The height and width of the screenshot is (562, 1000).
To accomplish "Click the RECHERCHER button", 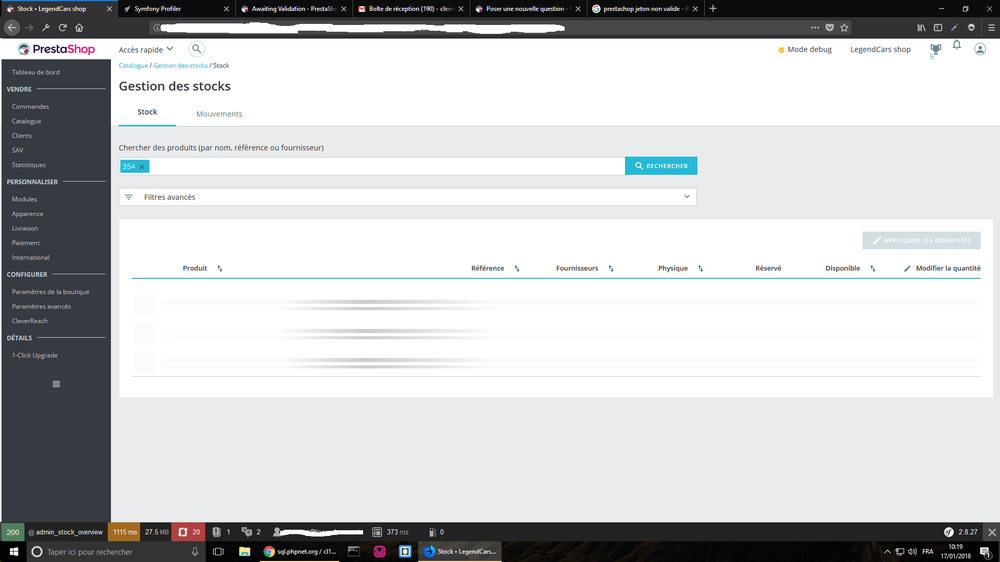I will click(661, 166).
